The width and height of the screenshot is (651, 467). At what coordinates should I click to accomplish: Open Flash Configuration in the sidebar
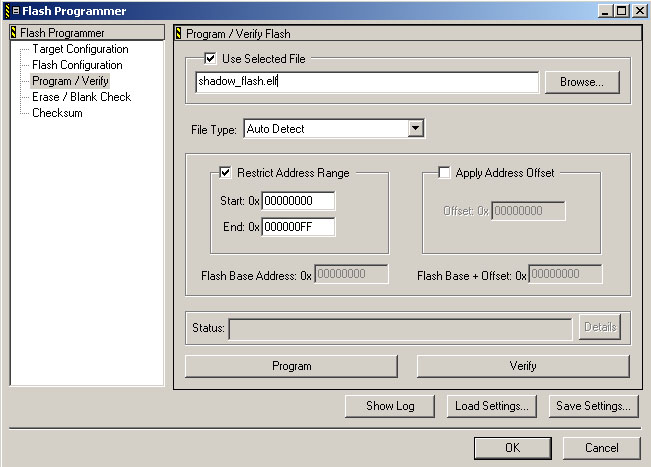point(77,65)
